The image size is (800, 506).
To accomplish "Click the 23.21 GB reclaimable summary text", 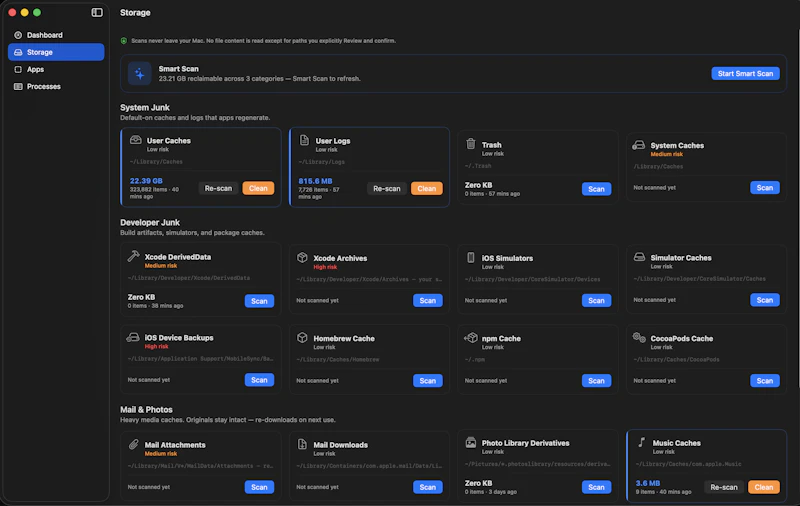I will [259, 79].
